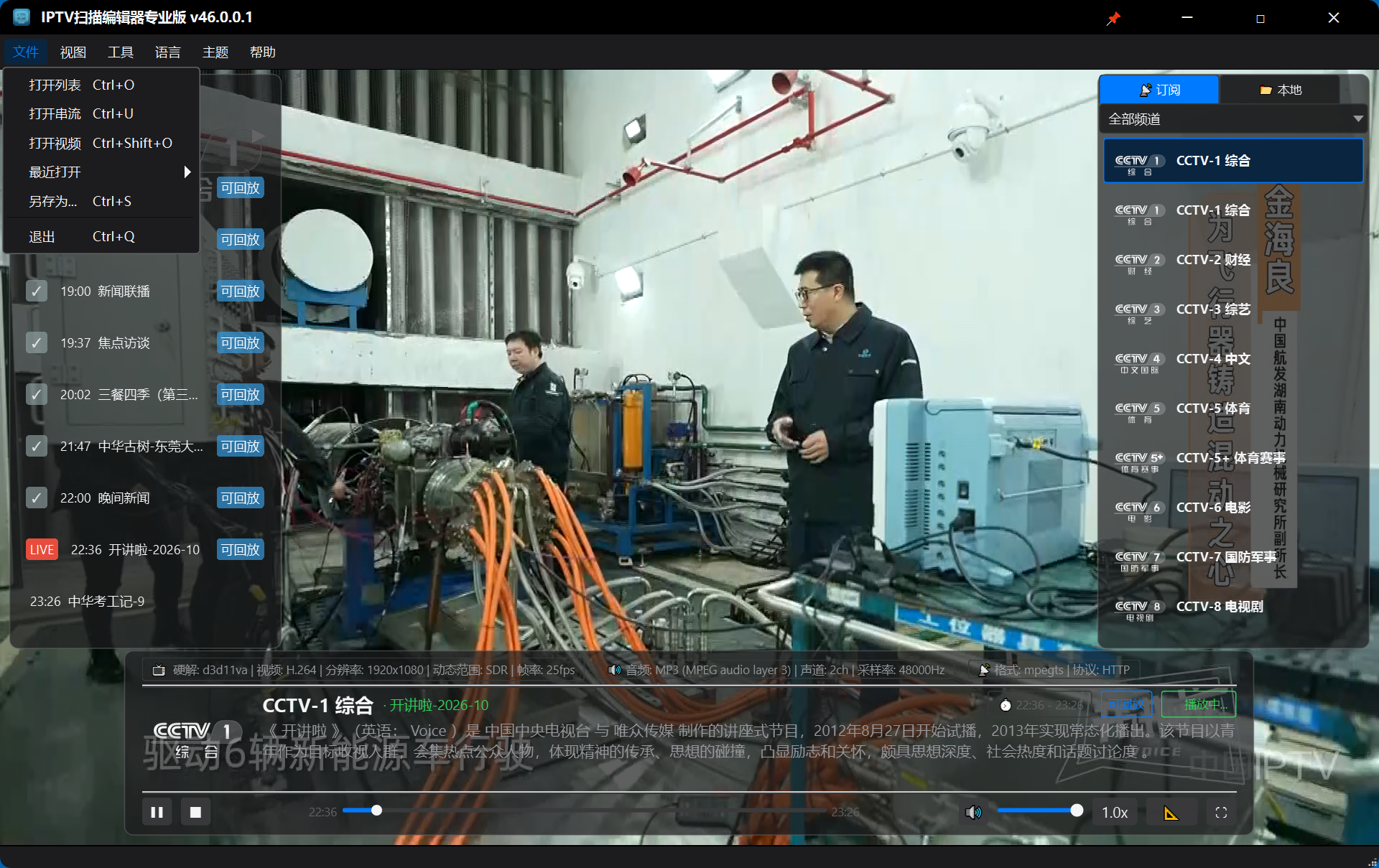Click 可回放 button for 22:00 晚间新闻

coord(240,498)
